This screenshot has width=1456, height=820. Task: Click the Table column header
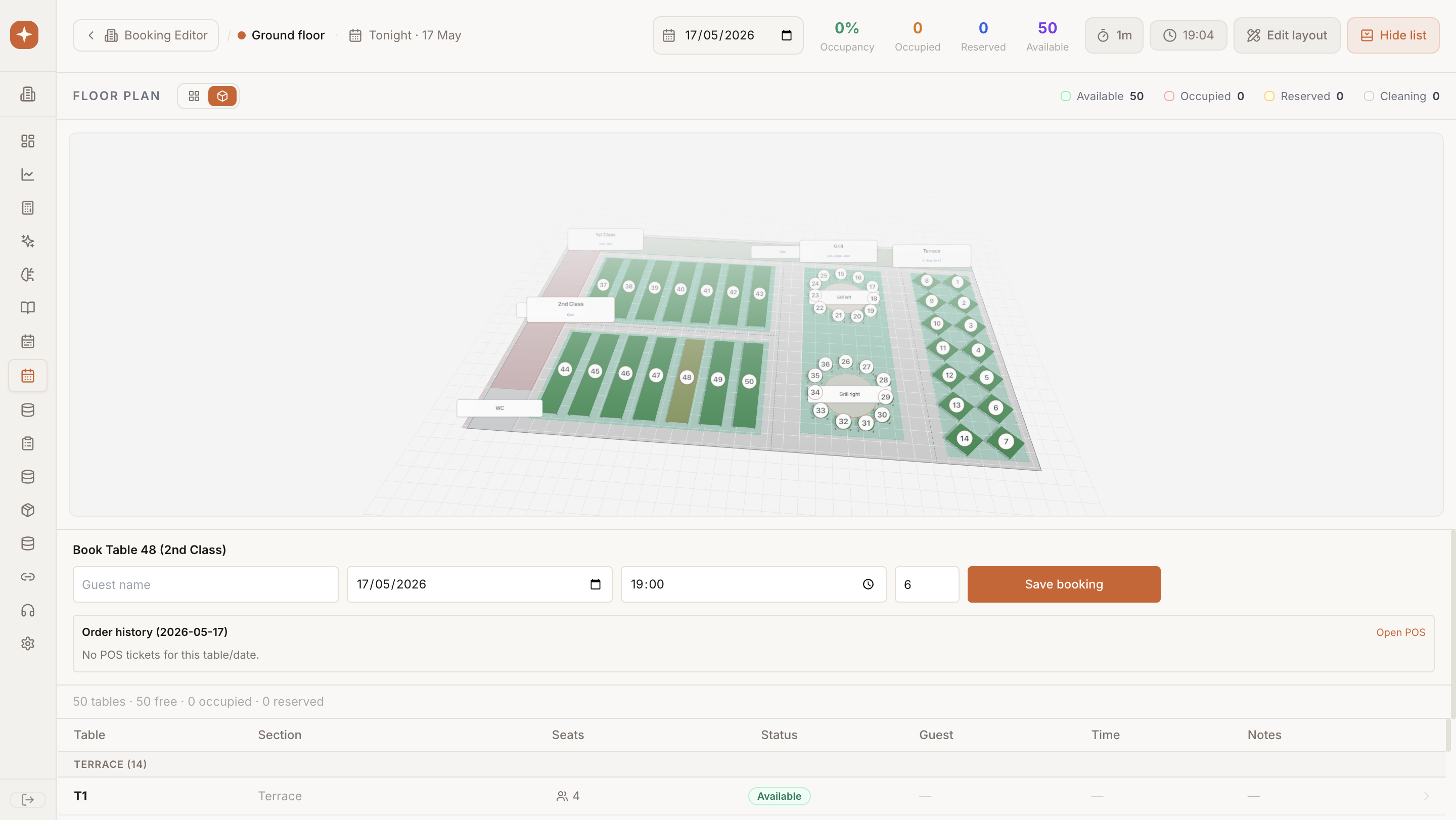89,735
